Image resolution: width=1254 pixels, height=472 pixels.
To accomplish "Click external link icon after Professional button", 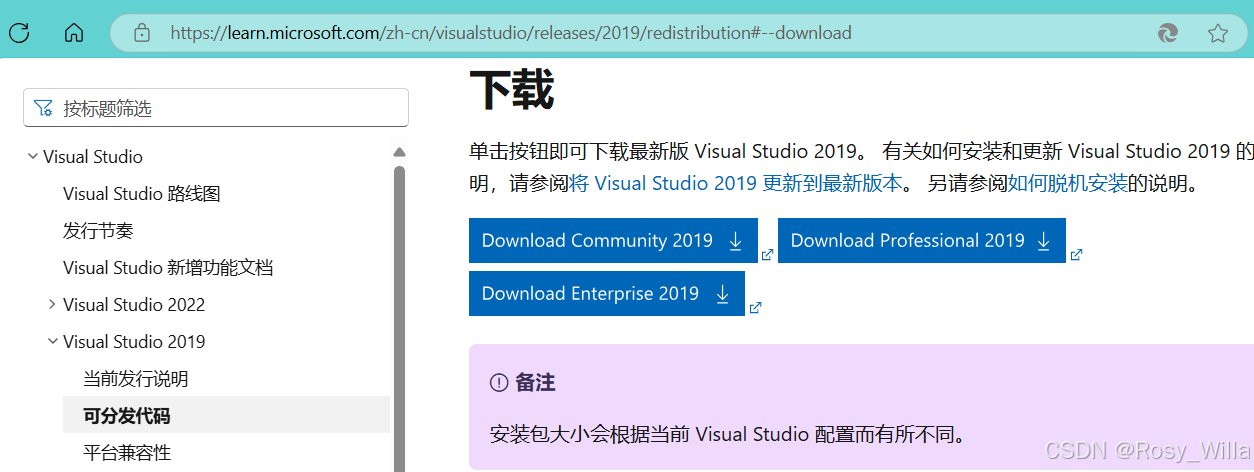I will click(1076, 255).
